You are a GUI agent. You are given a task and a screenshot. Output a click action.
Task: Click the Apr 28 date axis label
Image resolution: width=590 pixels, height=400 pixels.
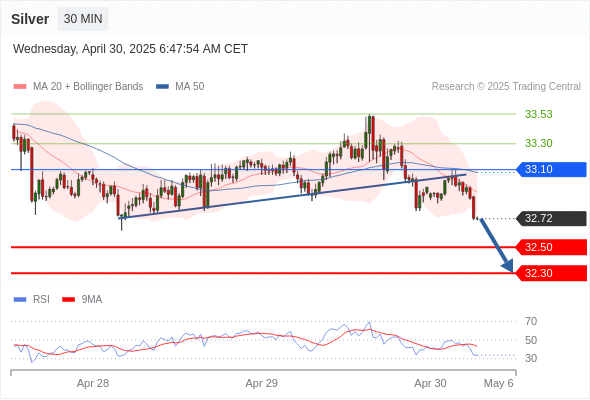93,383
